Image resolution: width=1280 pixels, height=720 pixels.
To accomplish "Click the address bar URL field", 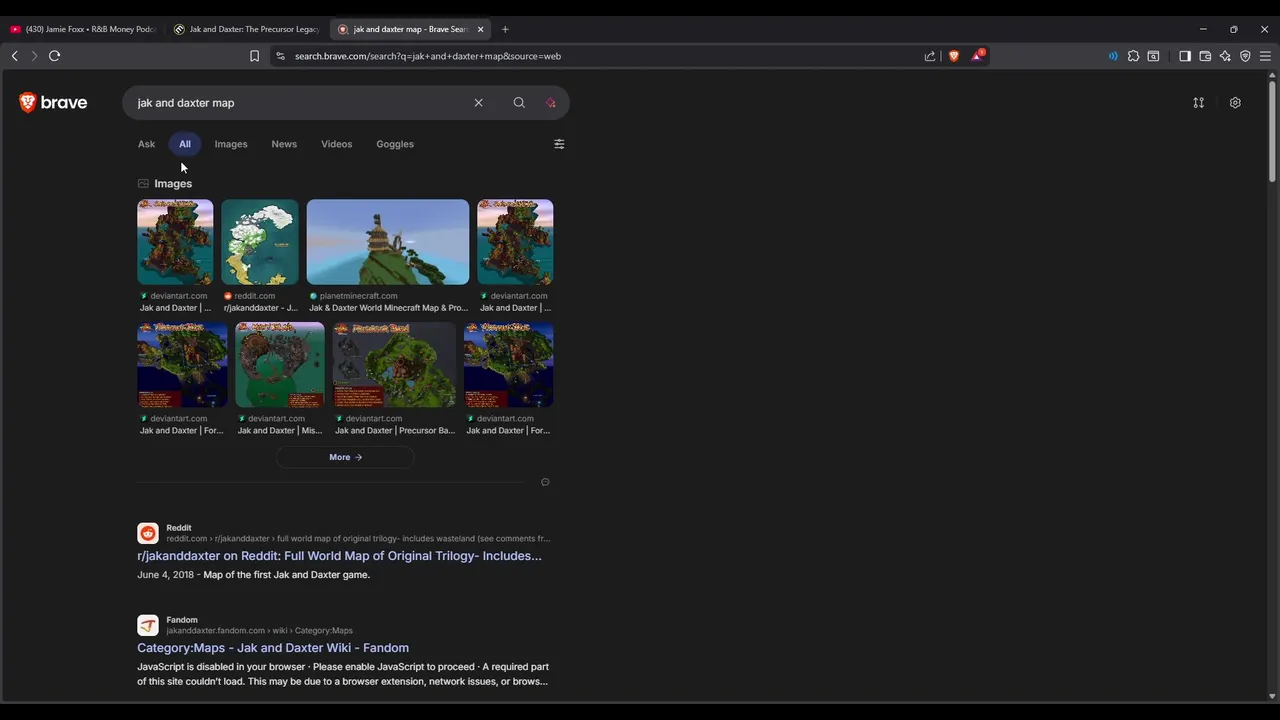I will coord(600,56).
